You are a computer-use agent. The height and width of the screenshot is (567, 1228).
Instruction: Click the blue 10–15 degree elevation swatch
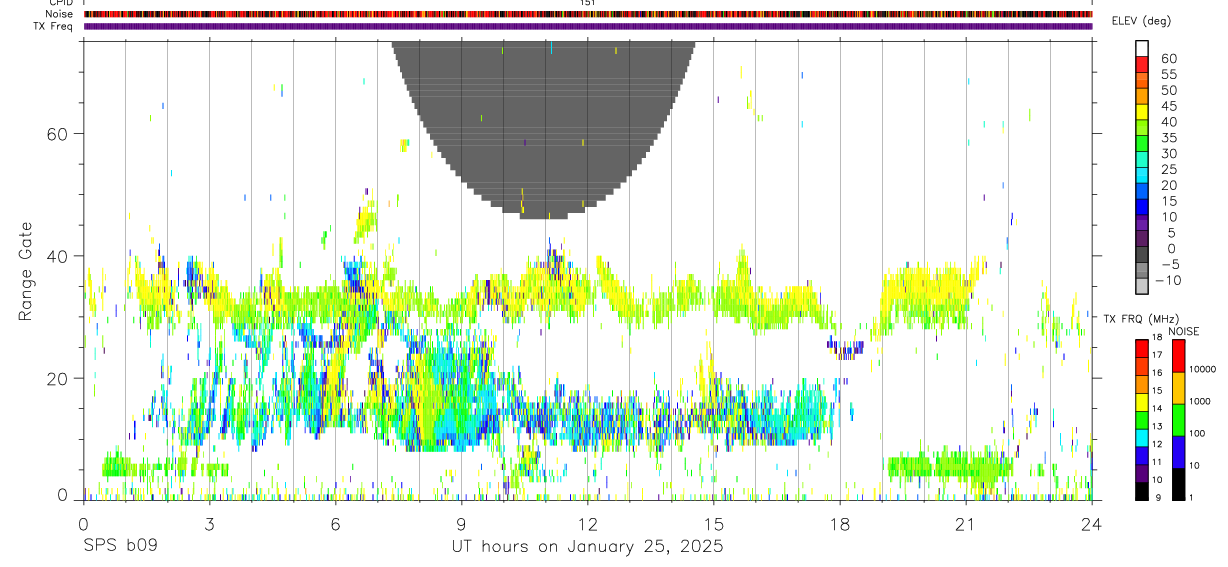pos(1142,208)
